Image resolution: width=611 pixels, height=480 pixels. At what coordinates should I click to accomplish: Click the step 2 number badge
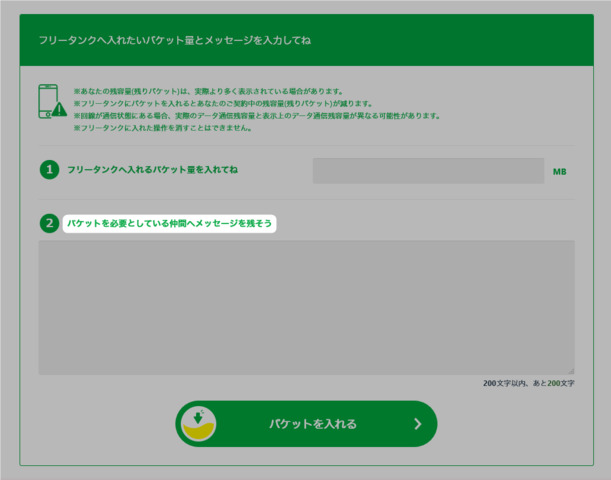(49, 223)
